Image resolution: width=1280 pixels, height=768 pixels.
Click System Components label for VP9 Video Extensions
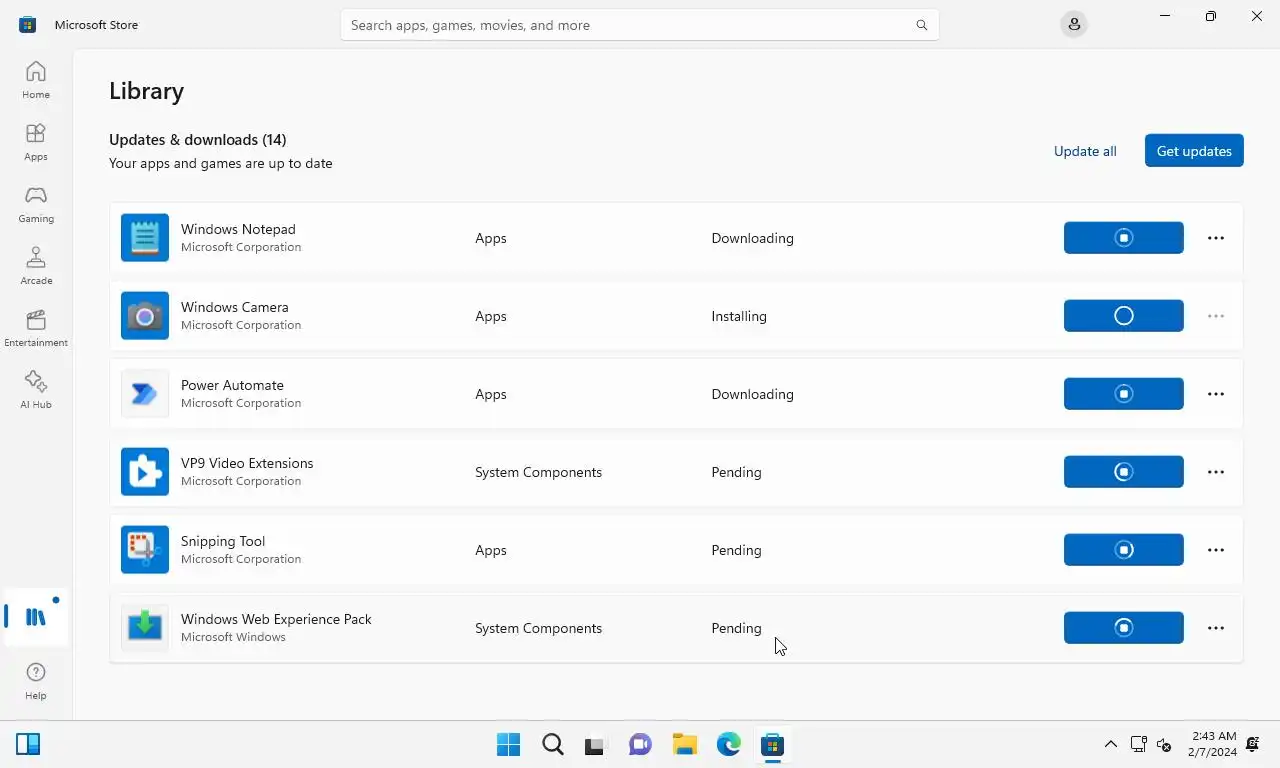pos(538,472)
